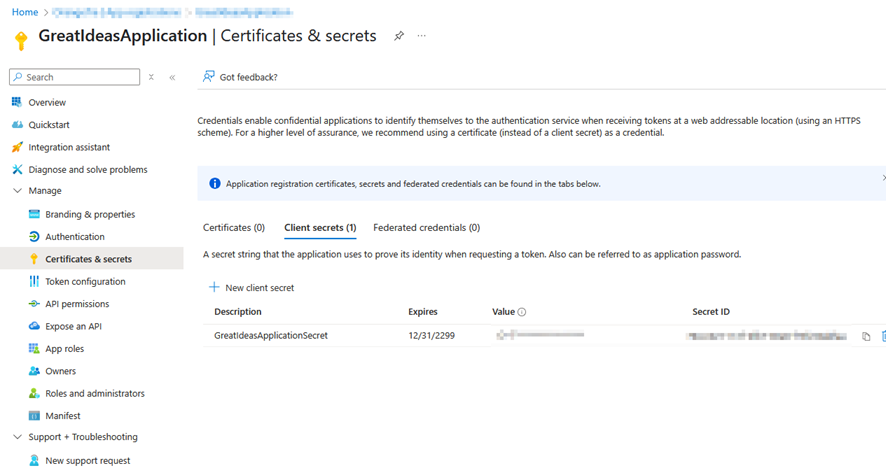The image size is (886, 475).
Task: Click the Owners people icon
Action: pyautogui.click(x=34, y=371)
